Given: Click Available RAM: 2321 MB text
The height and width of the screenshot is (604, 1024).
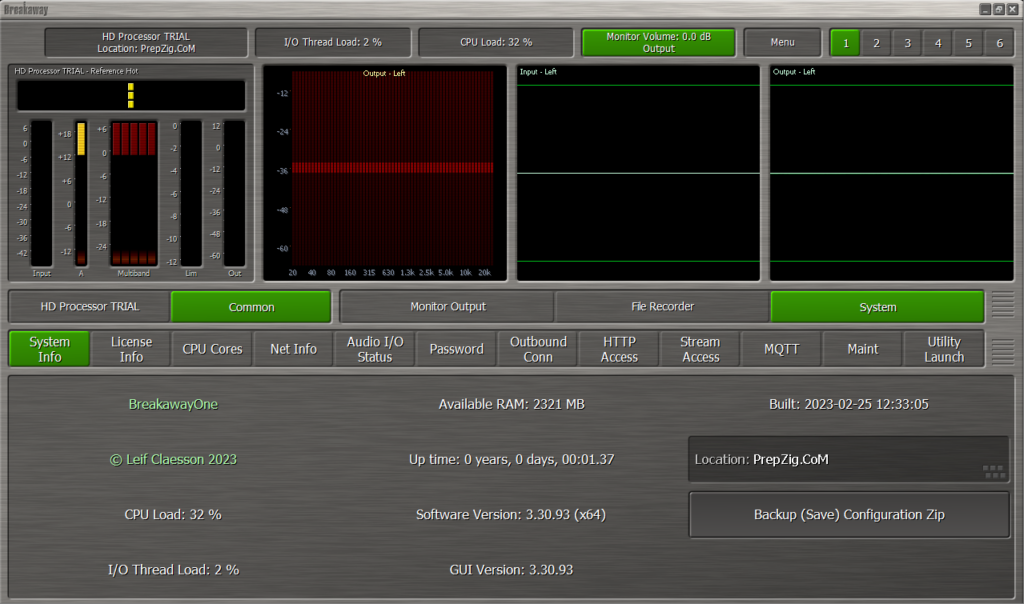Looking at the screenshot, I should coord(511,404).
